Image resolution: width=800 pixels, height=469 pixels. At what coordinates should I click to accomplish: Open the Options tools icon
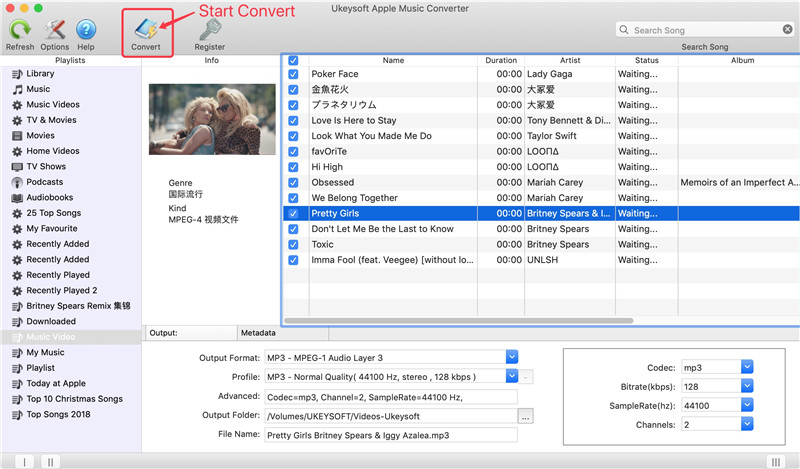coord(55,30)
